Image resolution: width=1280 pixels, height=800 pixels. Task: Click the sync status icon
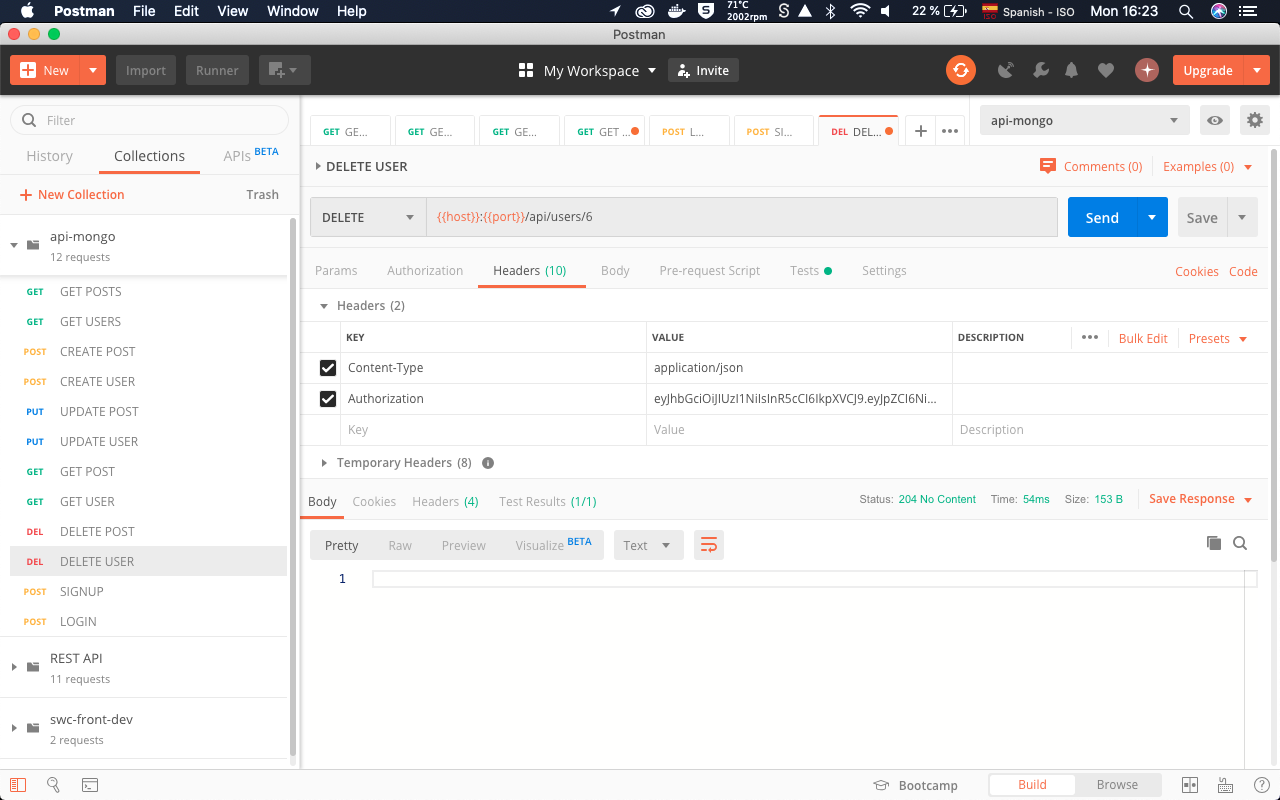pyautogui.click(x=960, y=70)
